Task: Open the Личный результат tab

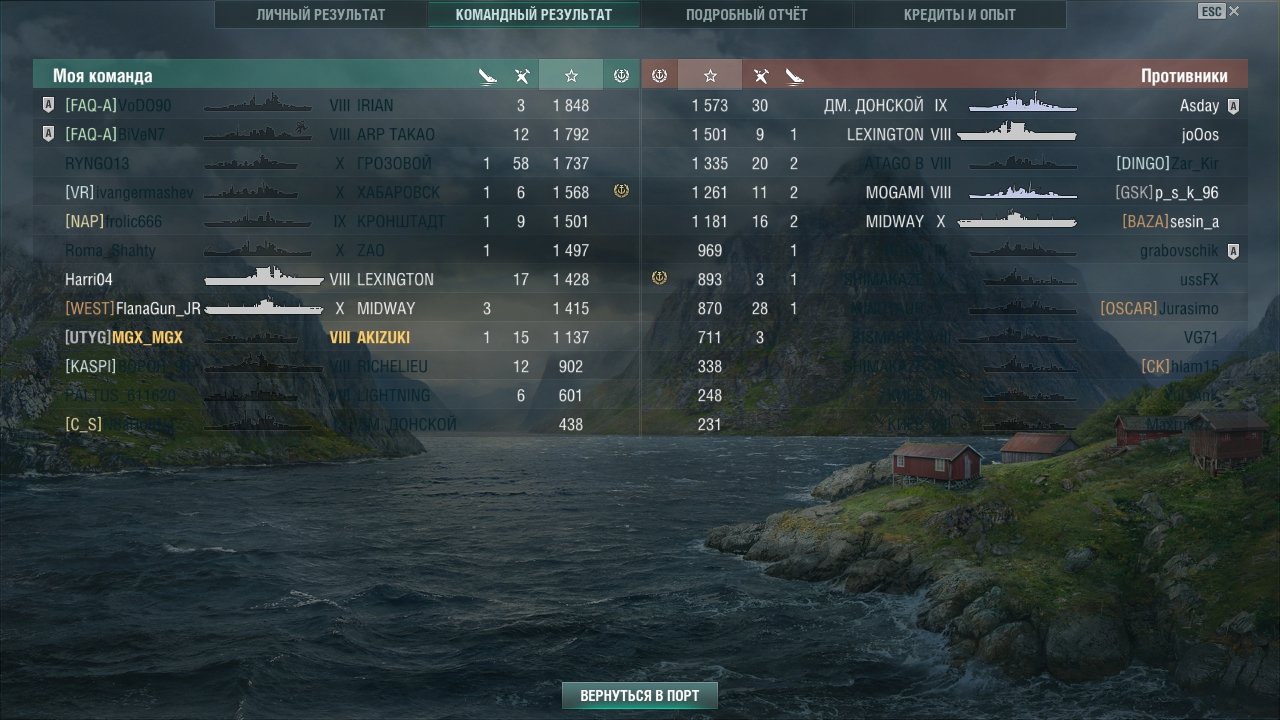Action: (x=320, y=15)
